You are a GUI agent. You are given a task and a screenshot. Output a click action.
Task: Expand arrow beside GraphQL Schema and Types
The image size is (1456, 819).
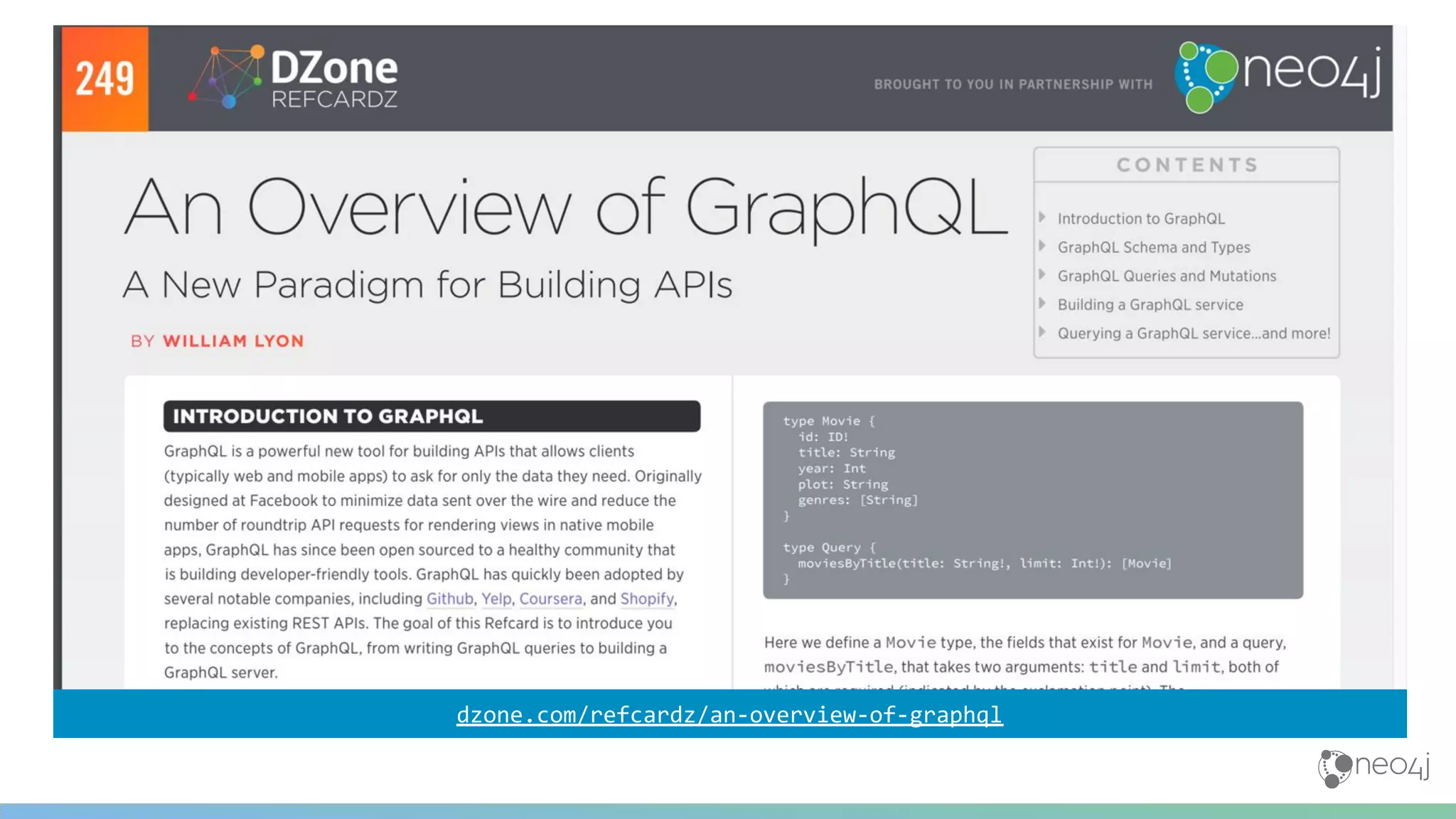(x=1042, y=246)
